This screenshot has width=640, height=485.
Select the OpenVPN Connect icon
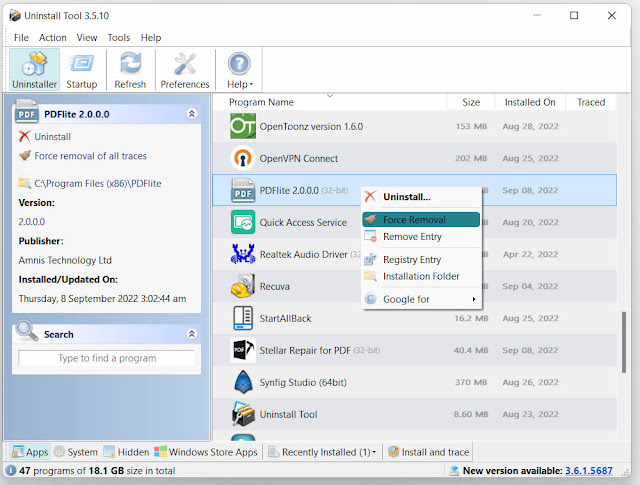pyautogui.click(x=243, y=158)
